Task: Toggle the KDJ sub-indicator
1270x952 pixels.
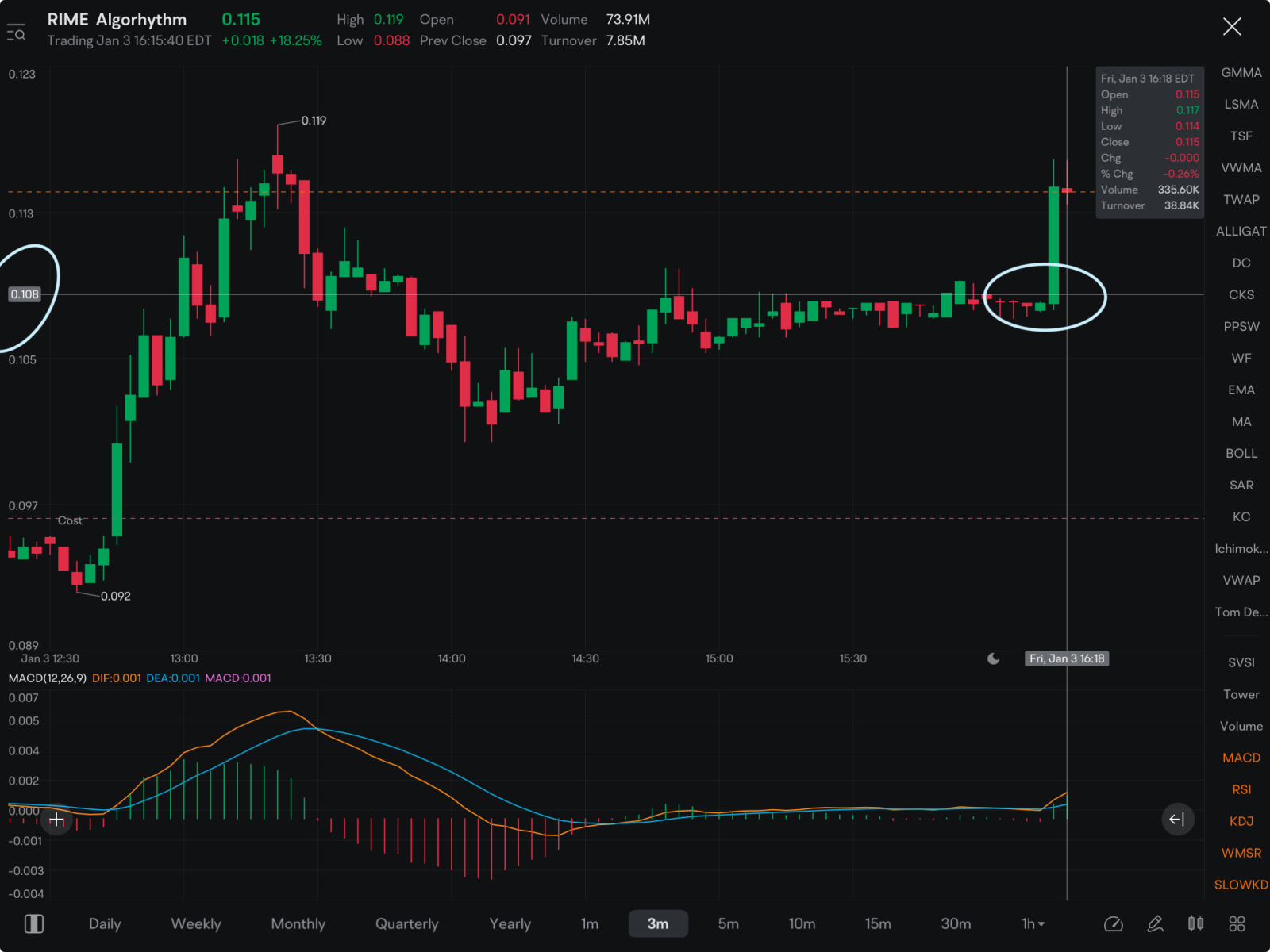Action: [1241, 821]
